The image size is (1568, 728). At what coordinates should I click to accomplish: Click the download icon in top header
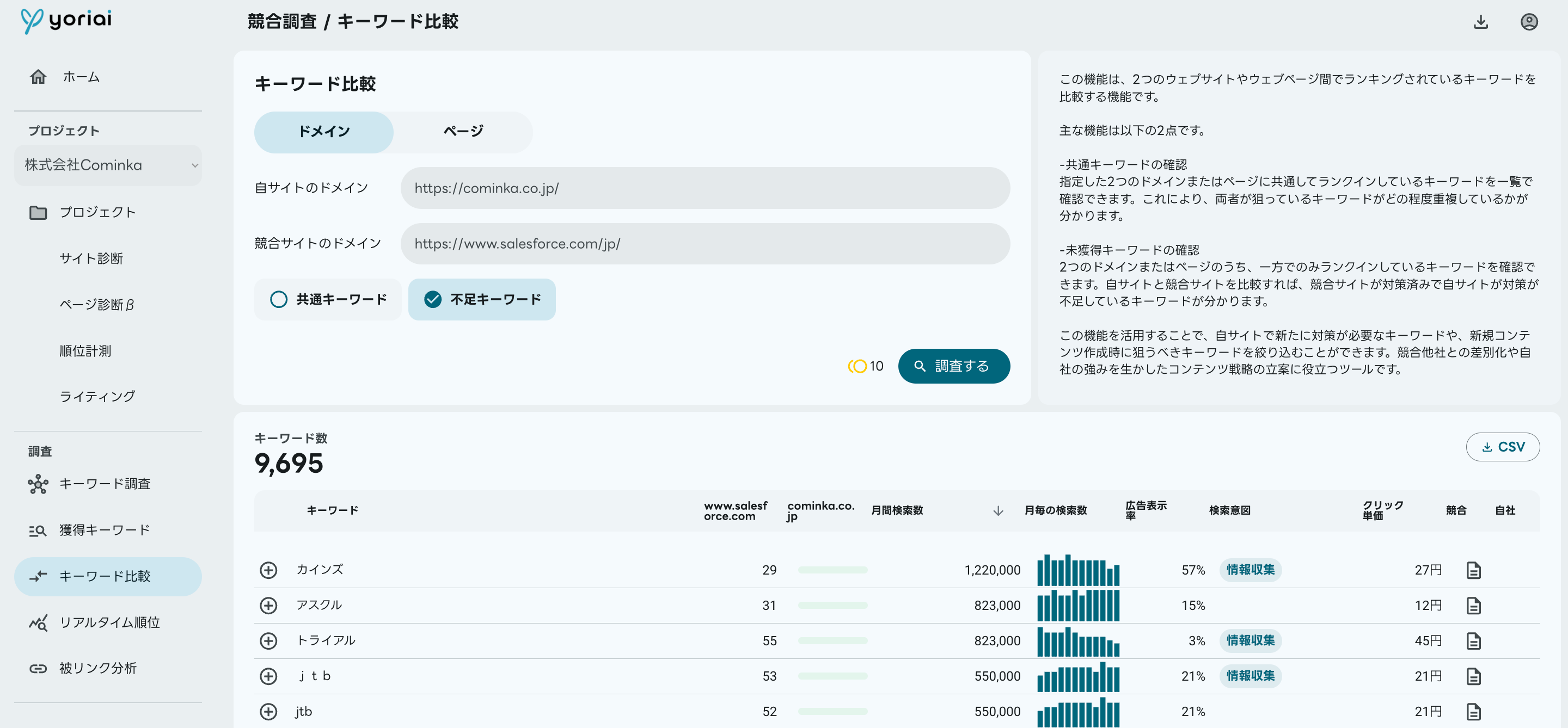point(1480,22)
